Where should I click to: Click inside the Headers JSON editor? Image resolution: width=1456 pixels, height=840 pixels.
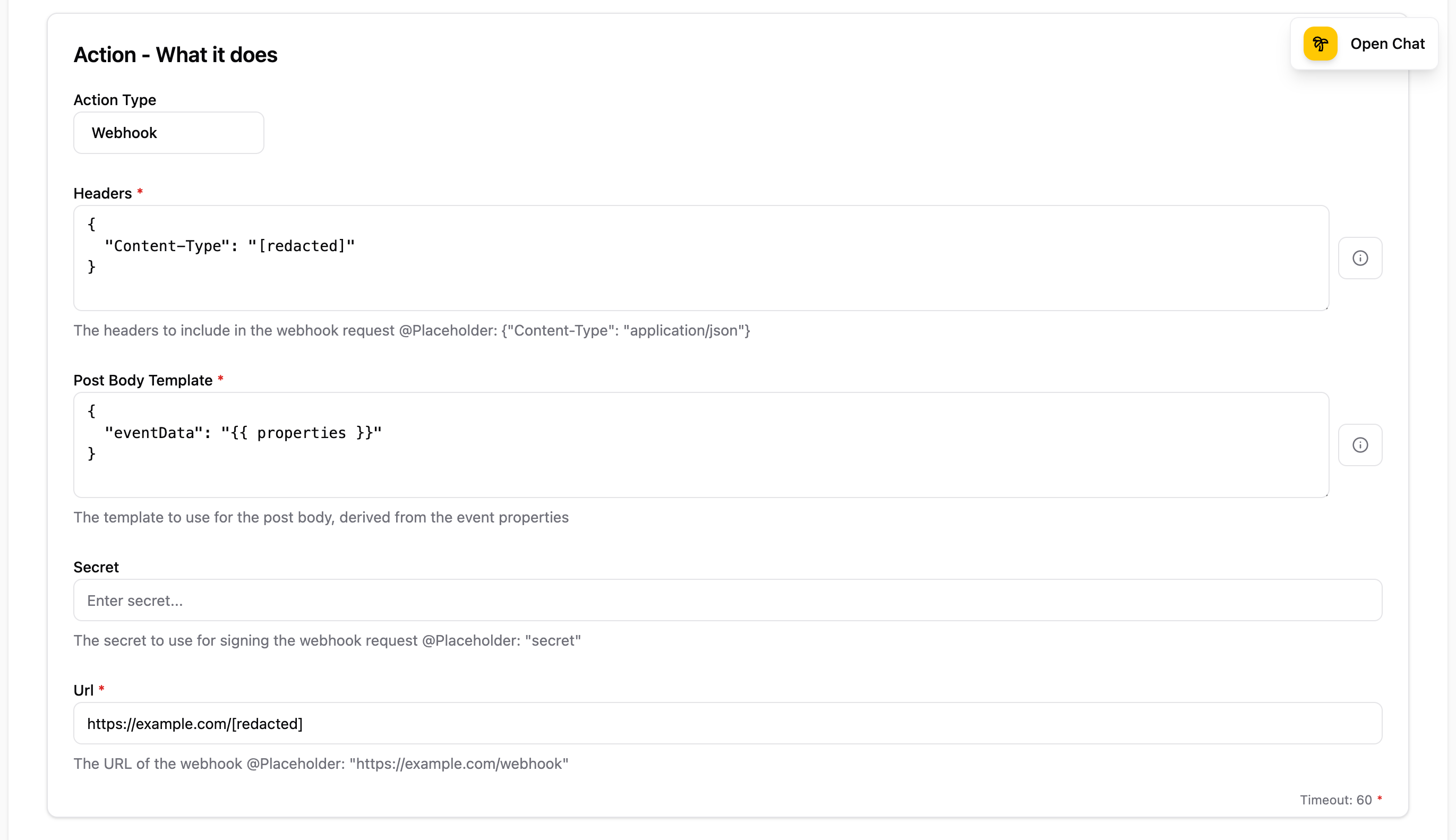tap(692, 258)
